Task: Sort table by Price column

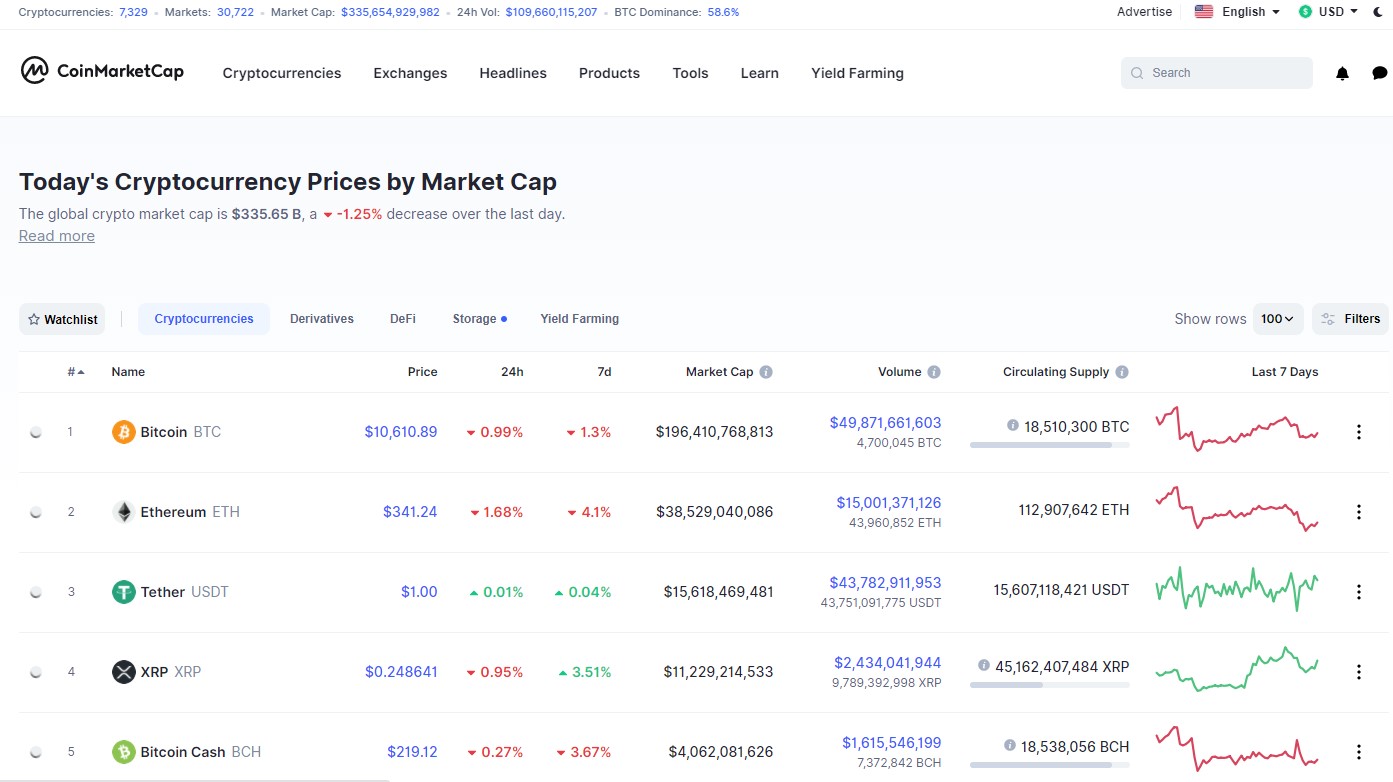Action: click(x=422, y=372)
